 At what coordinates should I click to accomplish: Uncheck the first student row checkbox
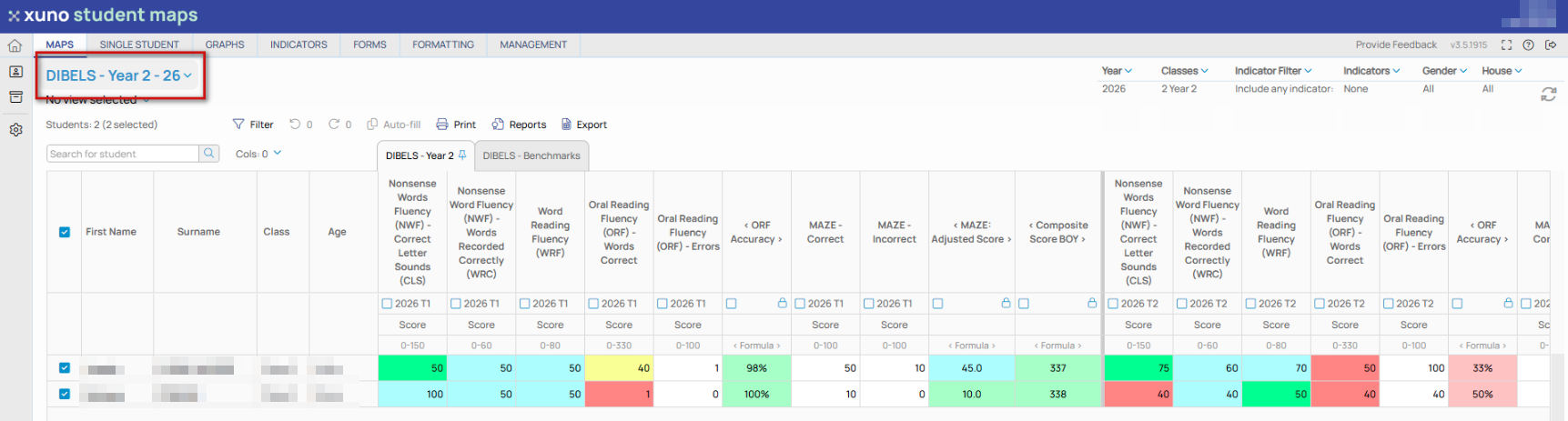pos(65,368)
